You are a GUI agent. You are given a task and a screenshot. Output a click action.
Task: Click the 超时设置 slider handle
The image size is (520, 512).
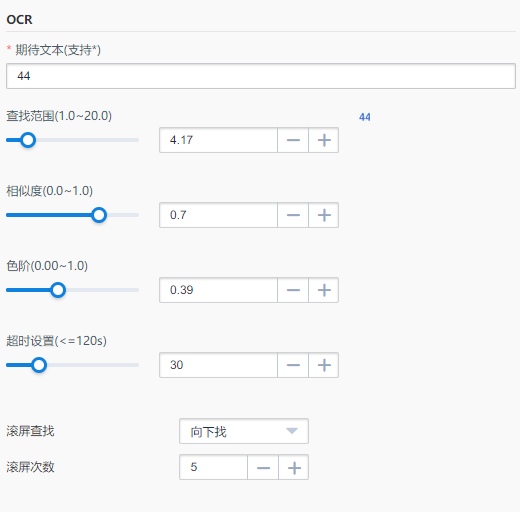point(39,365)
